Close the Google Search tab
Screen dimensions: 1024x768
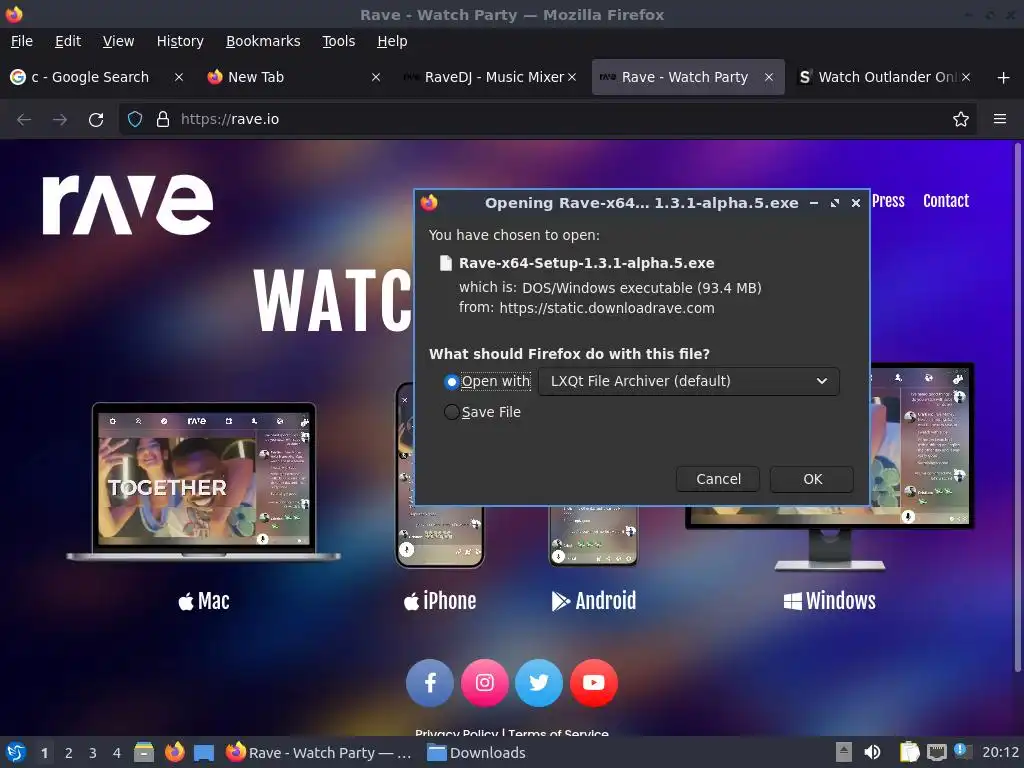click(x=178, y=77)
